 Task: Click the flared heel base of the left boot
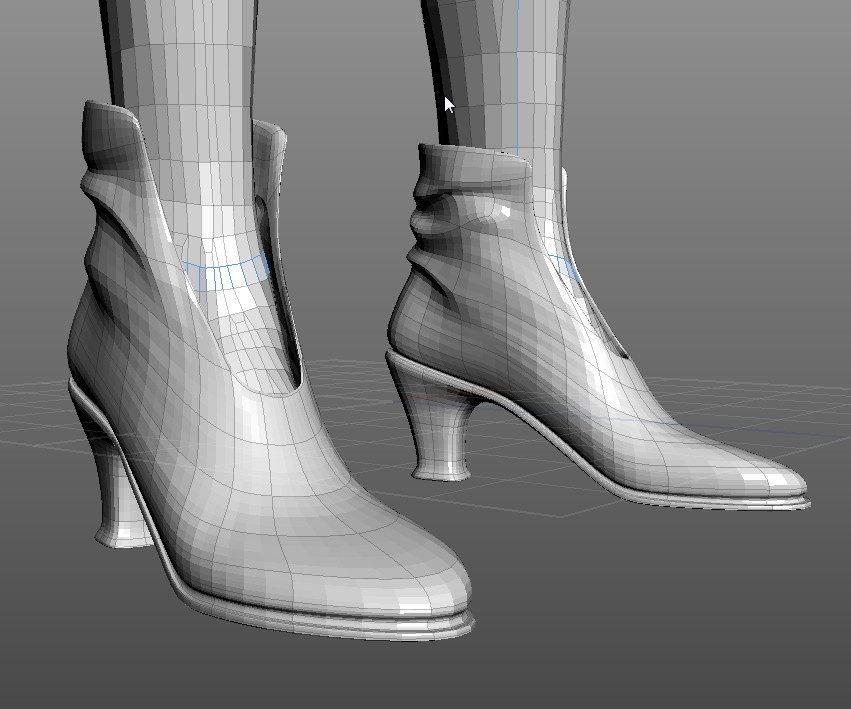122,535
